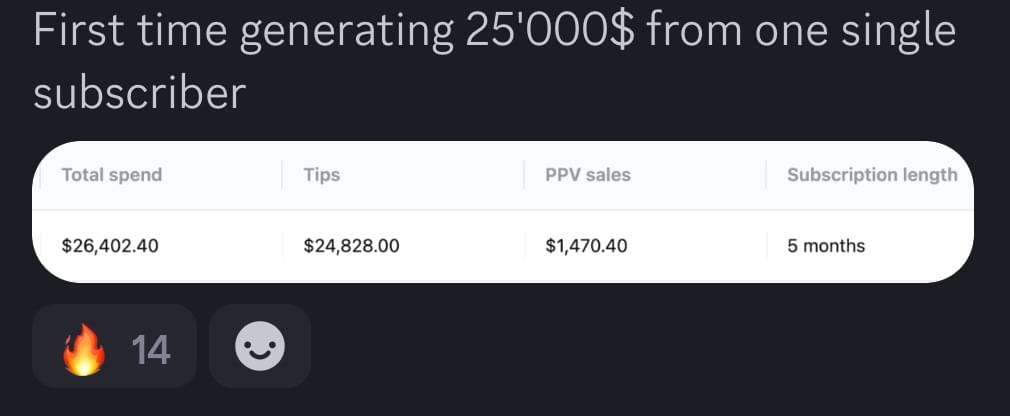Click the $26,402.40 total spend value

click(110, 245)
